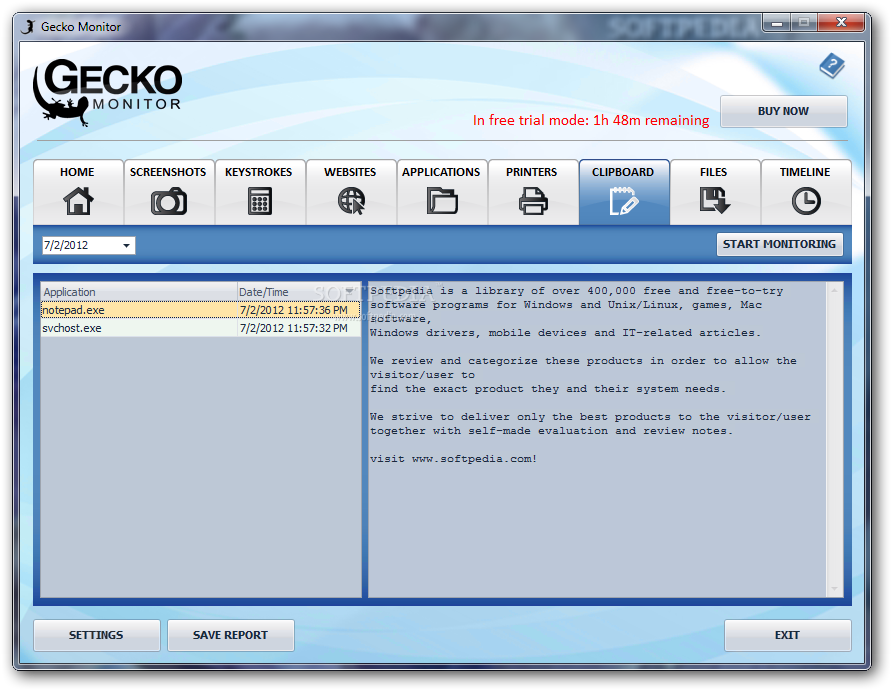Open the SCREENSHOTS tab label
The image size is (892, 691).
(x=168, y=172)
